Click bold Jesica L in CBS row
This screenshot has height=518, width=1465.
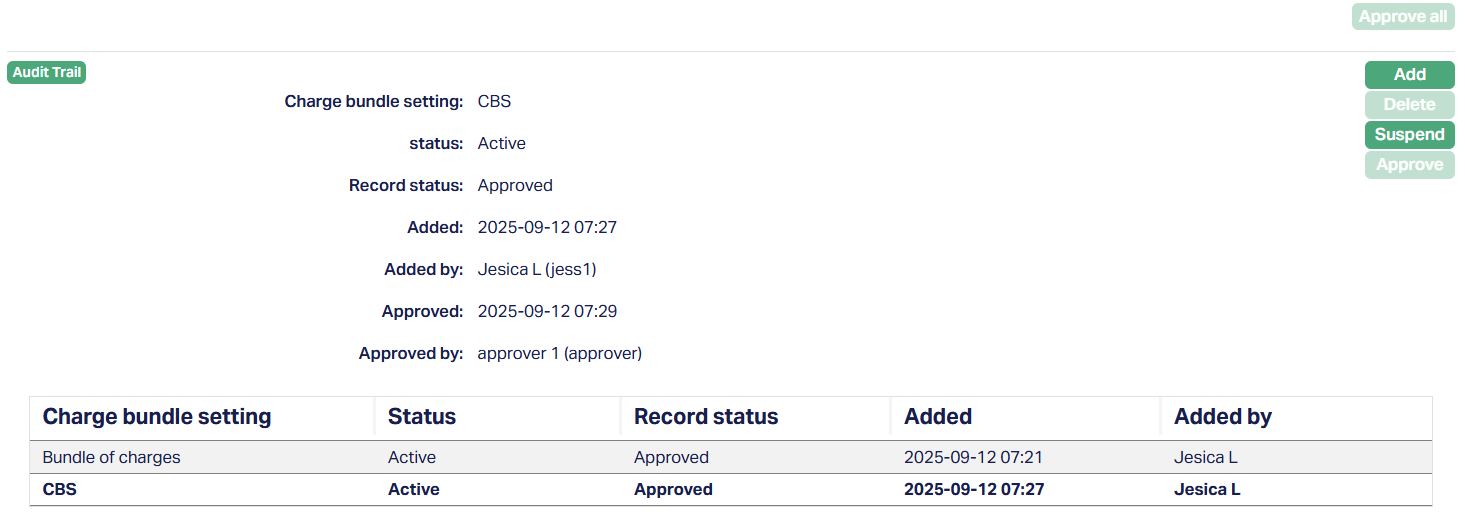(x=1207, y=490)
